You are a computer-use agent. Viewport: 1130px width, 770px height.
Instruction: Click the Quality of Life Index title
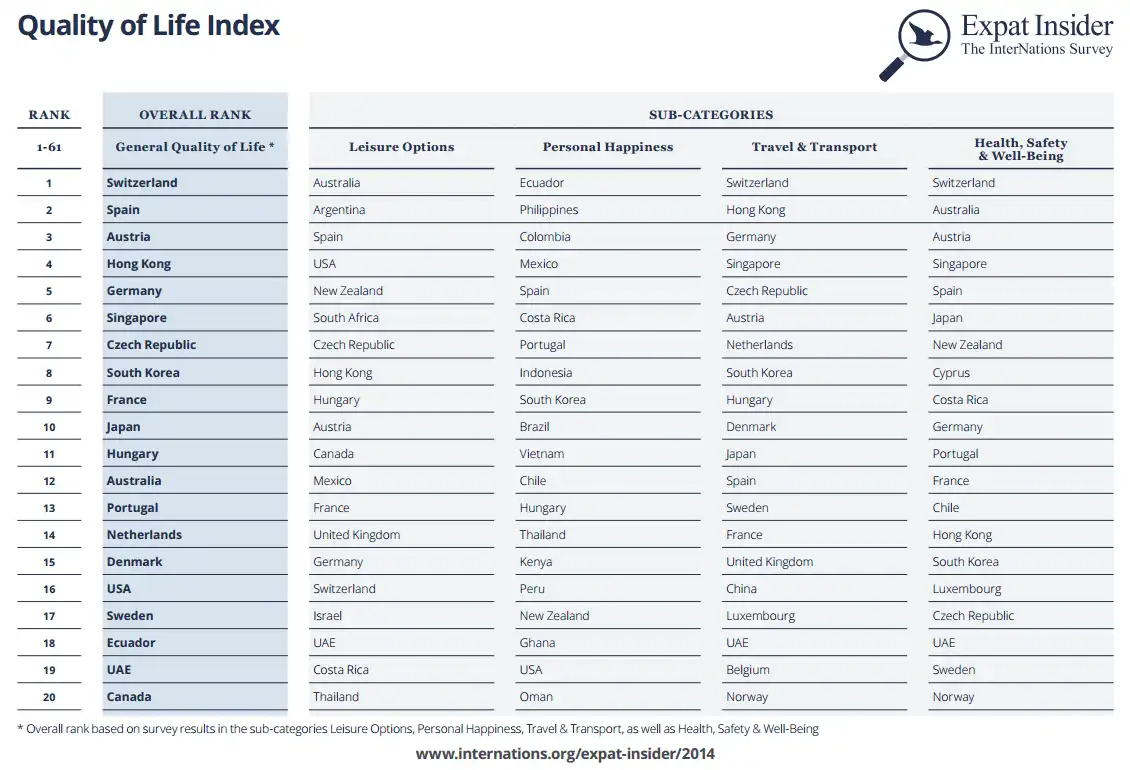(149, 26)
